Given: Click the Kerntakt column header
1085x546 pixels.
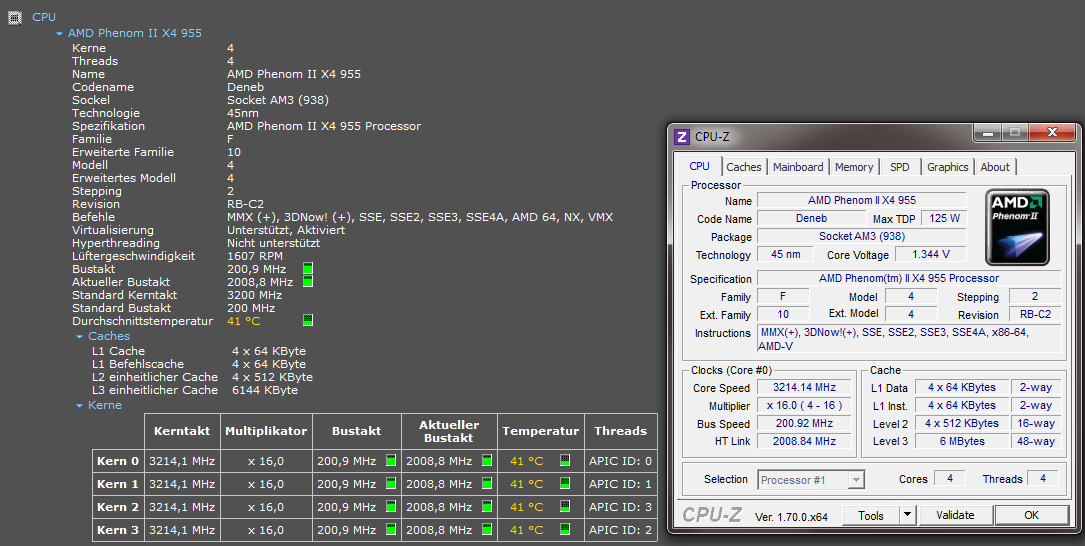Looking at the screenshot, I should [x=182, y=431].
